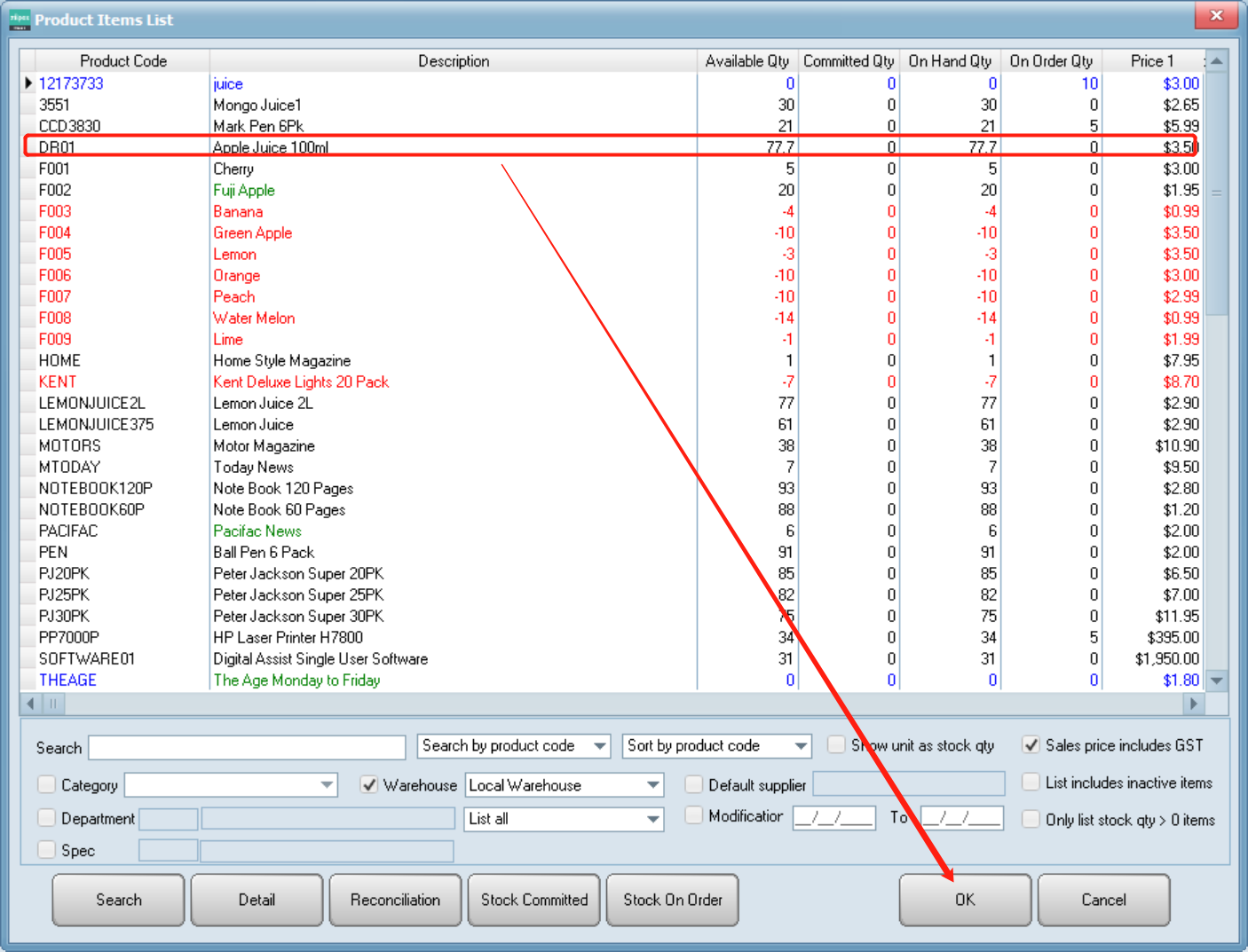The image size is (1248, 952).
Task: Click the horizontal scrollbar left arrow
Action: point(31,704)
